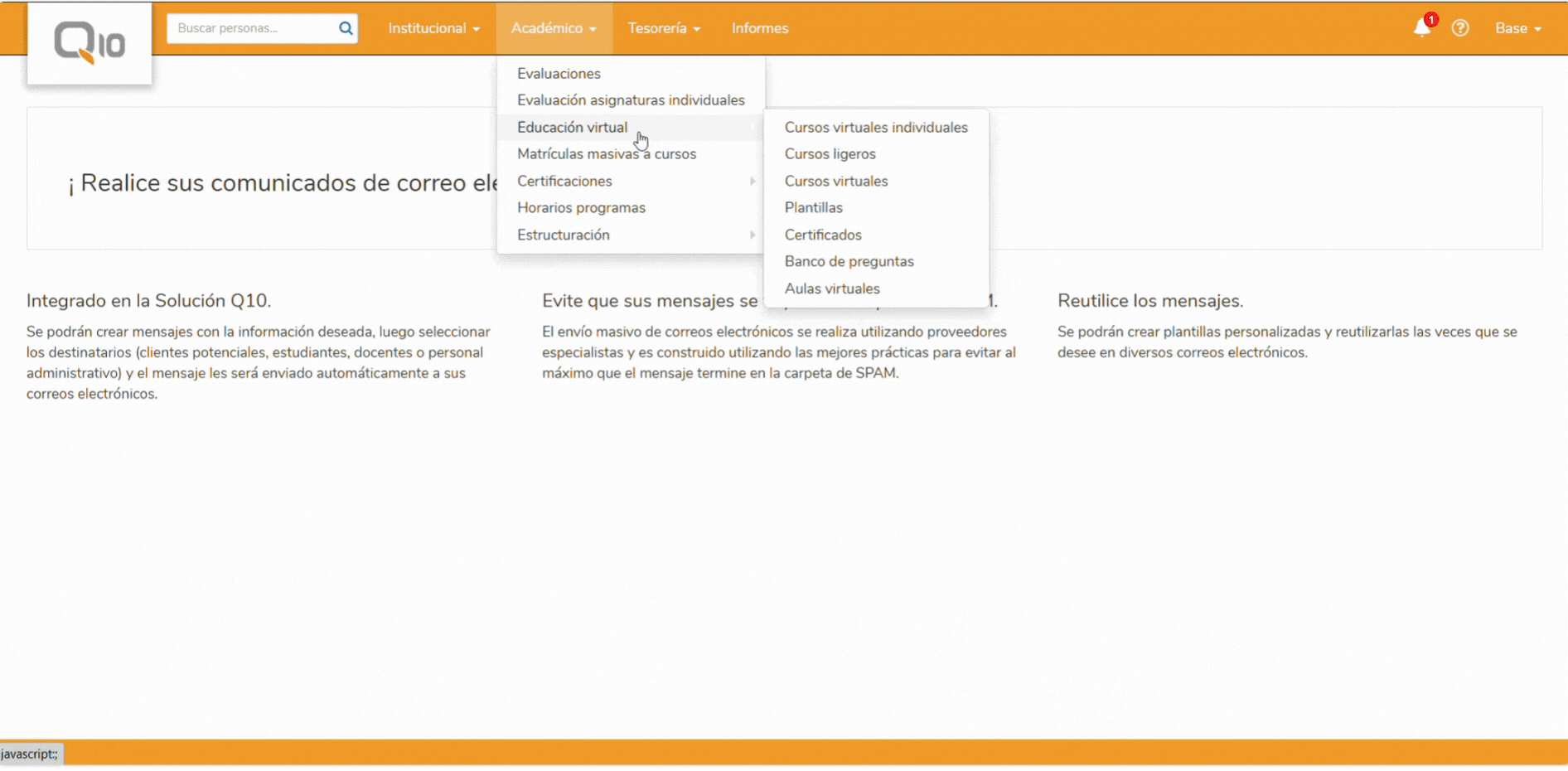Go to Informes
The width and height of the screenshot is (1568, 771).
759,28
